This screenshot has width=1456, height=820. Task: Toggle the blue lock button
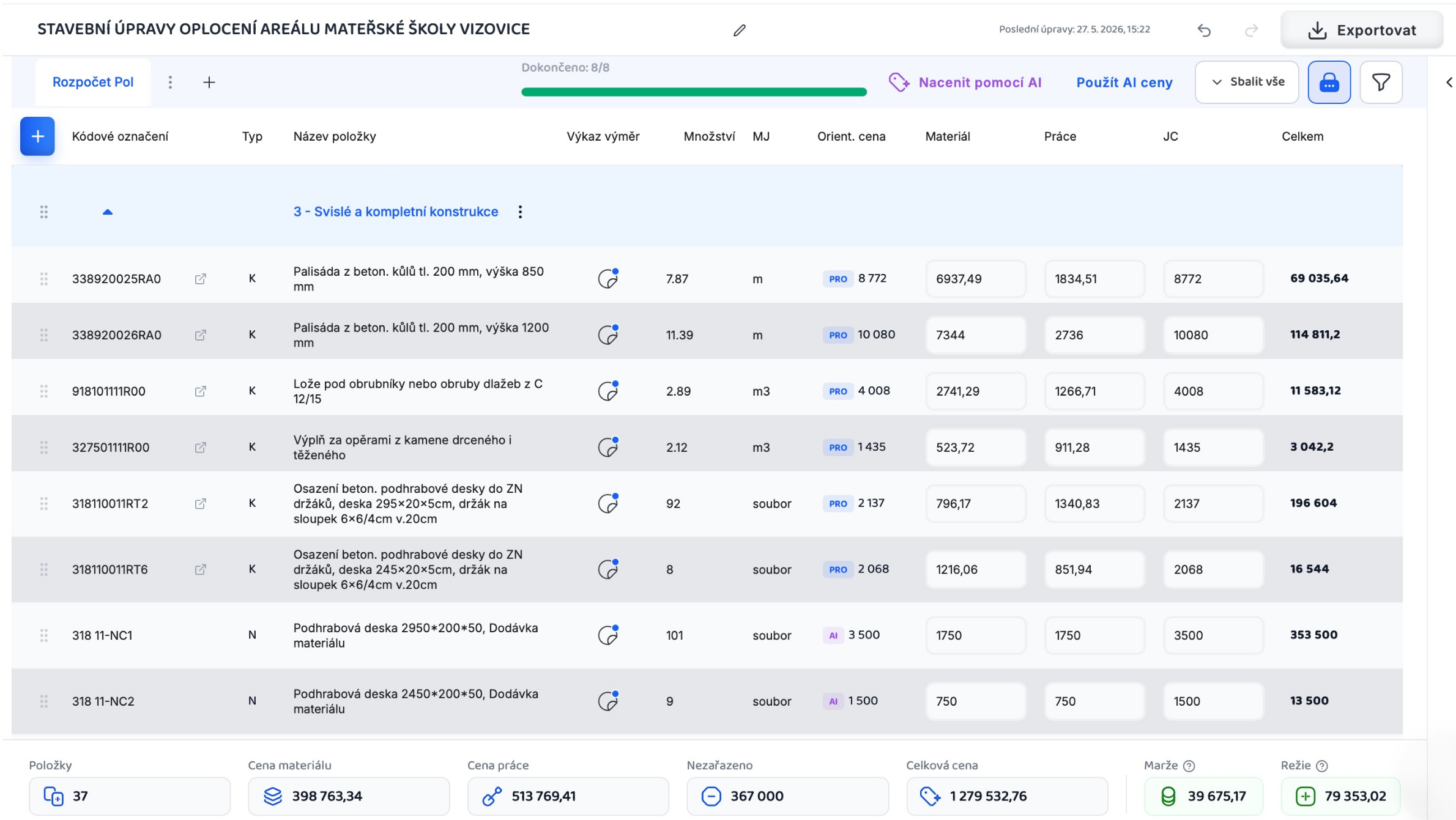tap(1329, 82)
